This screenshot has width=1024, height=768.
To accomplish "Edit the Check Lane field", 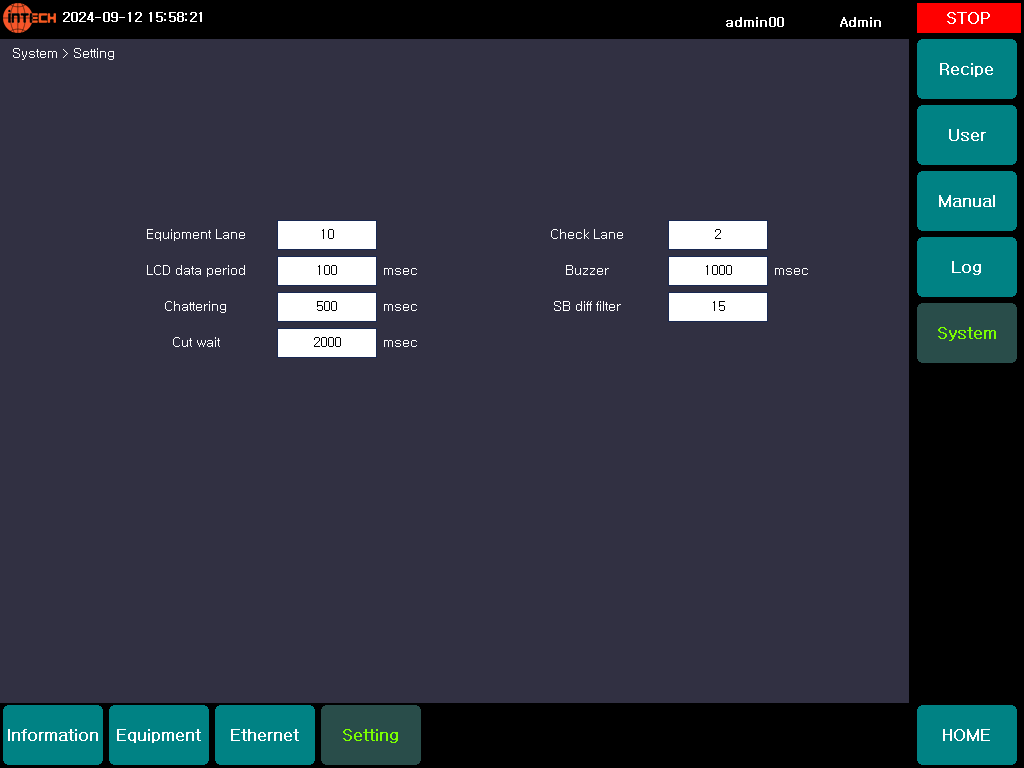I will (718, 235).
